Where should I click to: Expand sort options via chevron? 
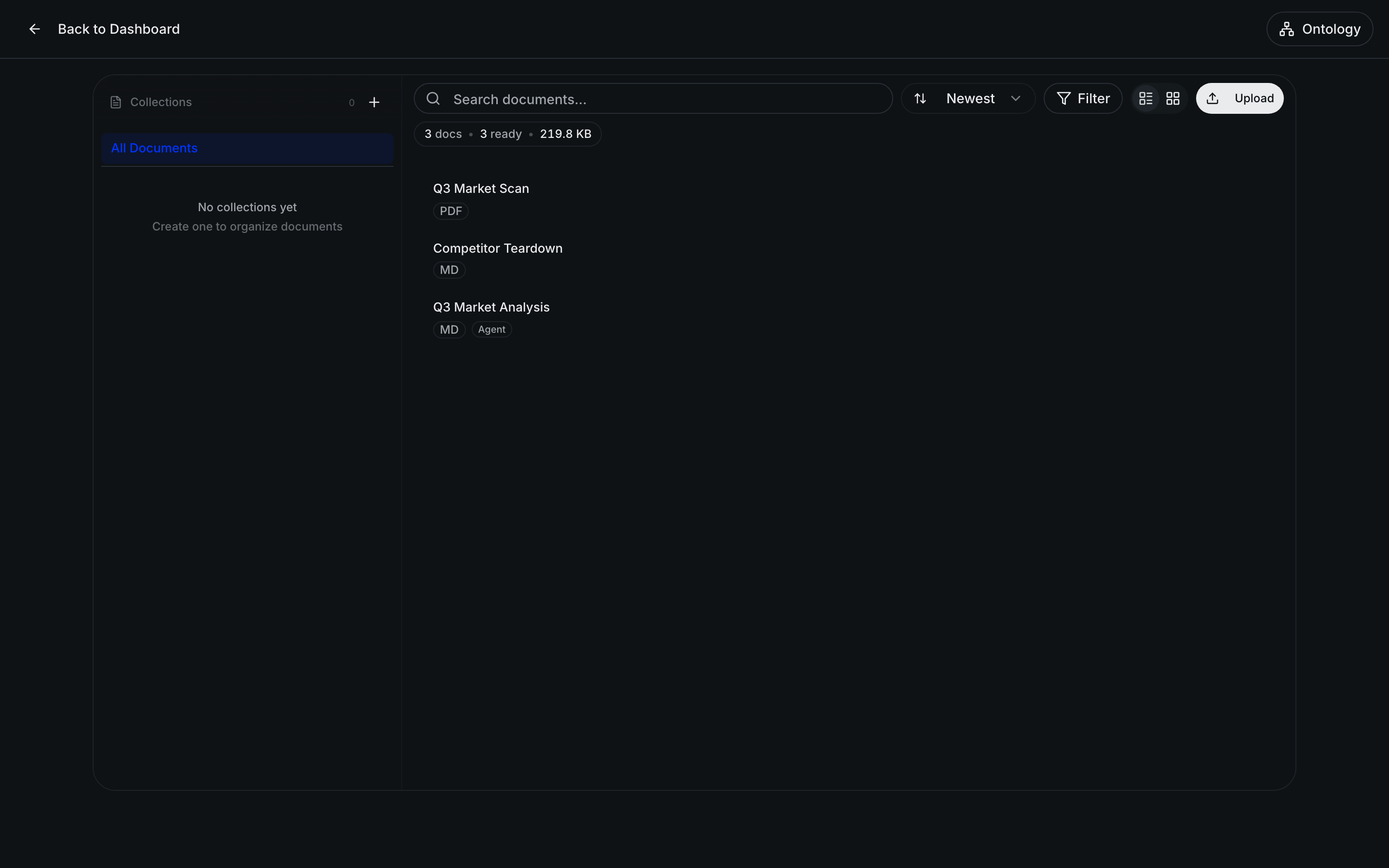tap(1015, 99)
